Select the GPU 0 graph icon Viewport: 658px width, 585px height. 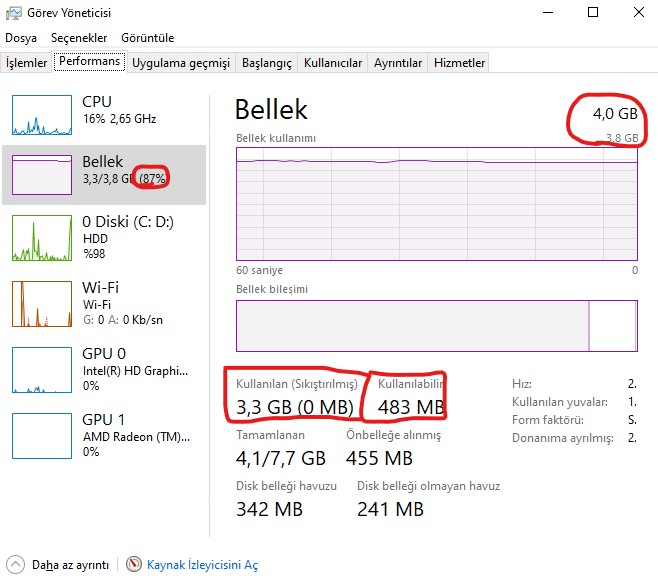tap(42, 371)
